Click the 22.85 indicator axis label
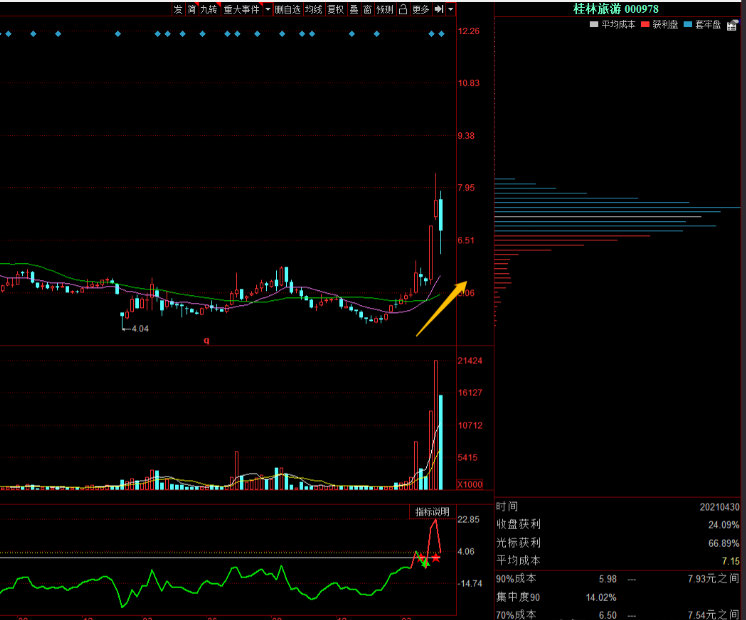The width and height of the screenshot is (746, 620). click(x=469, y=520)
